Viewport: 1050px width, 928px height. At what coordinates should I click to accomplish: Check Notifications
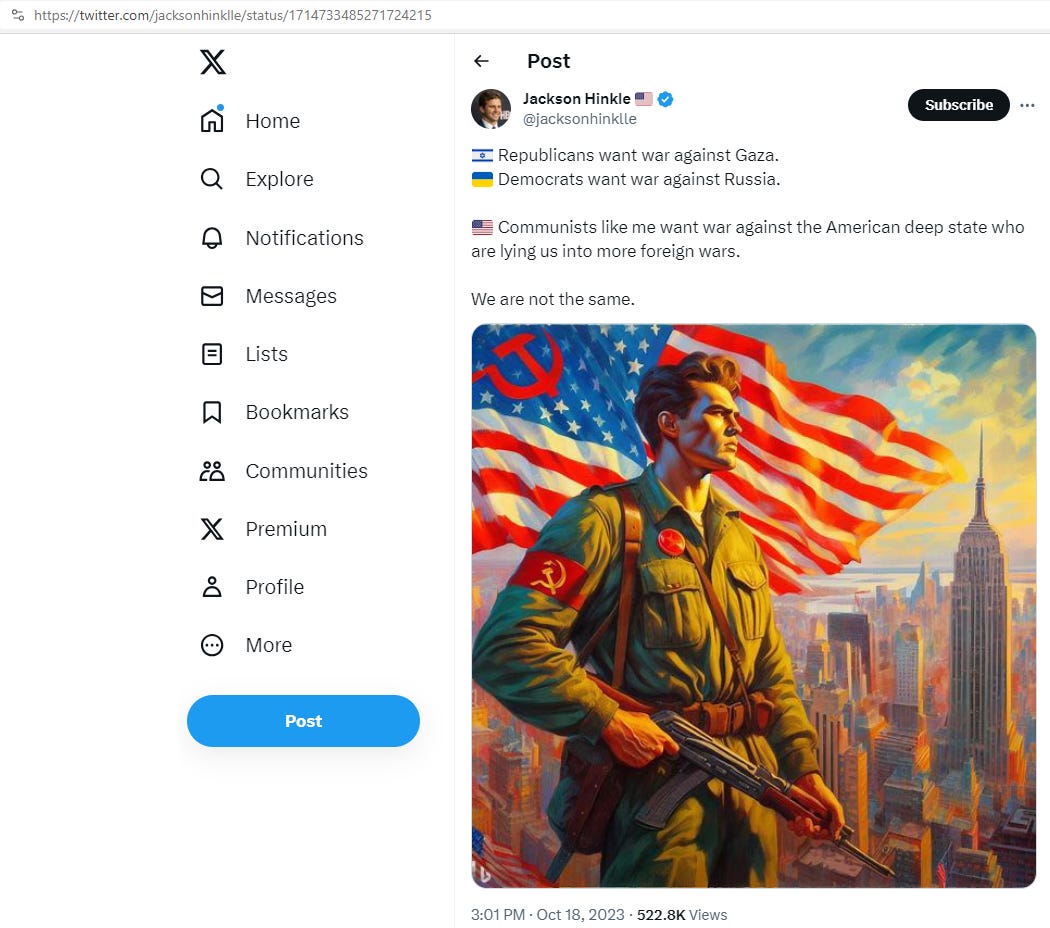(303, 238)
